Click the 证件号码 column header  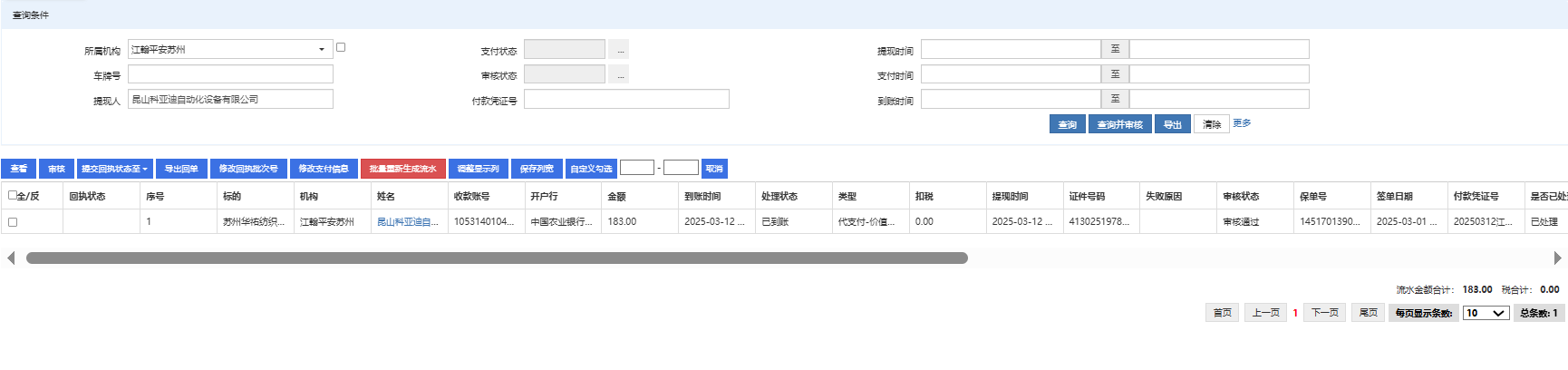(1101, 196)
